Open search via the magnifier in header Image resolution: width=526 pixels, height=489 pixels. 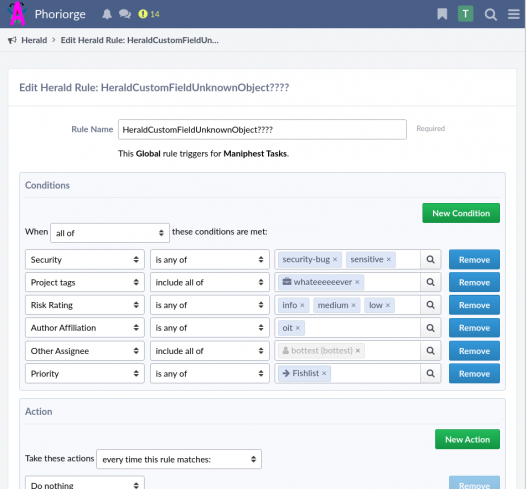(490, 14)
